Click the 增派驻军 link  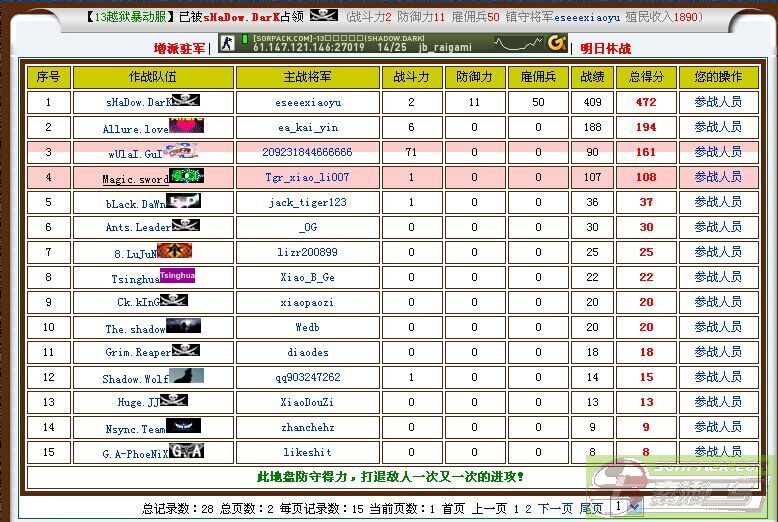point(179,48)
